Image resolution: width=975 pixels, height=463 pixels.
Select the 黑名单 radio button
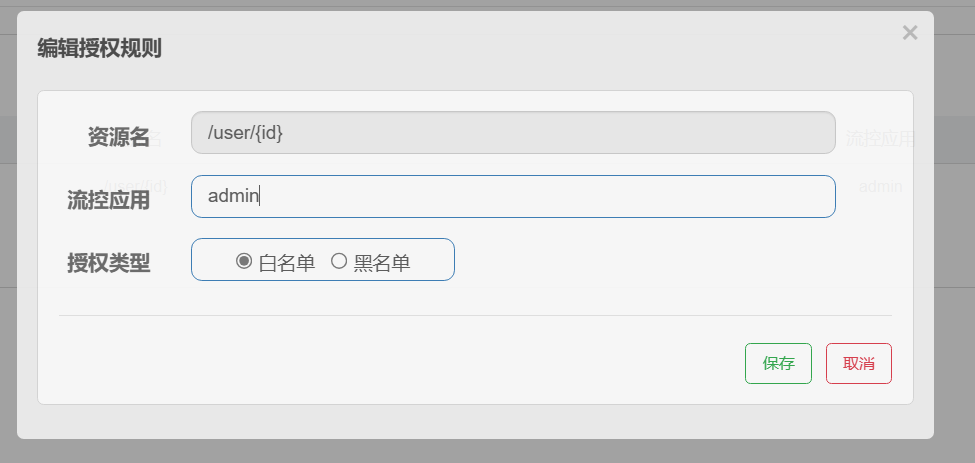tap(339, 261)
